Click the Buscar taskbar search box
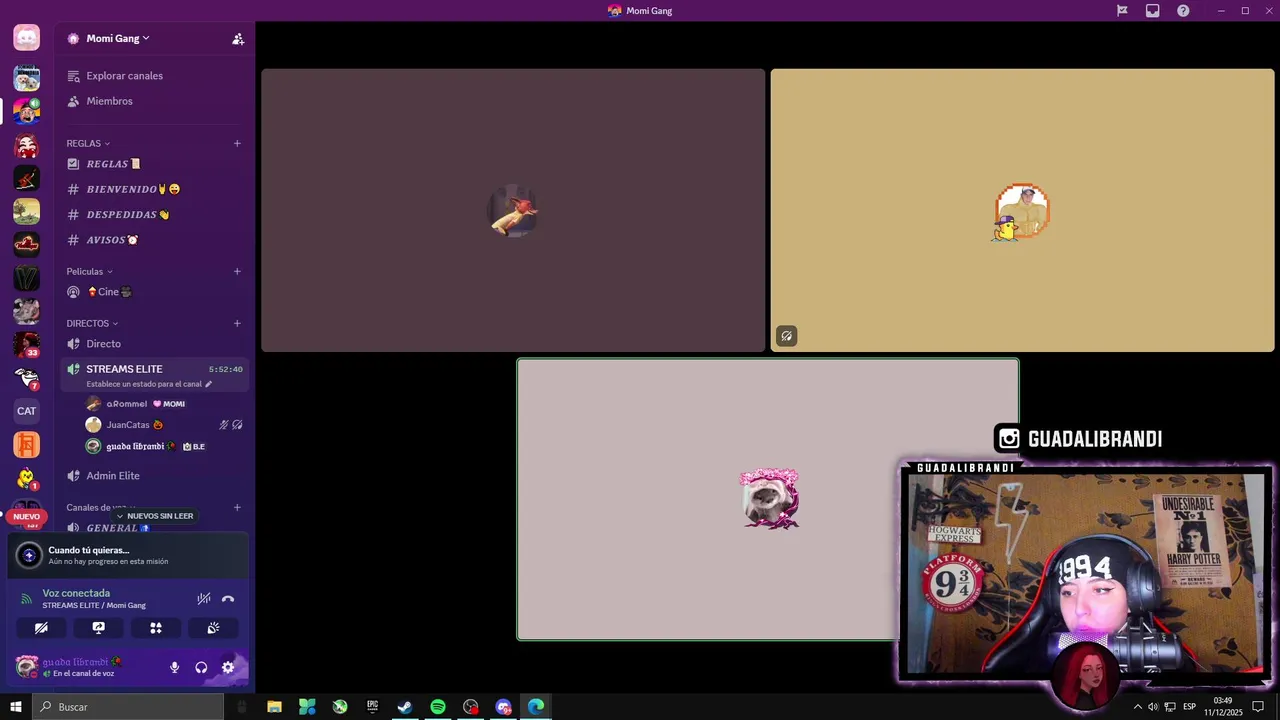 click(x=128, y=707)
